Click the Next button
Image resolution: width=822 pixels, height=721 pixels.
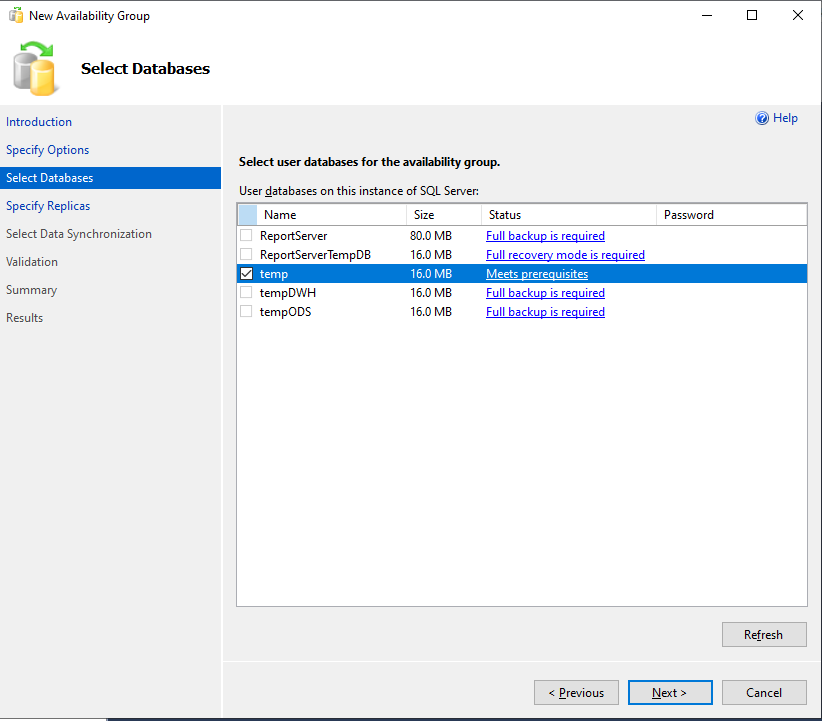(x=669, y=693)
